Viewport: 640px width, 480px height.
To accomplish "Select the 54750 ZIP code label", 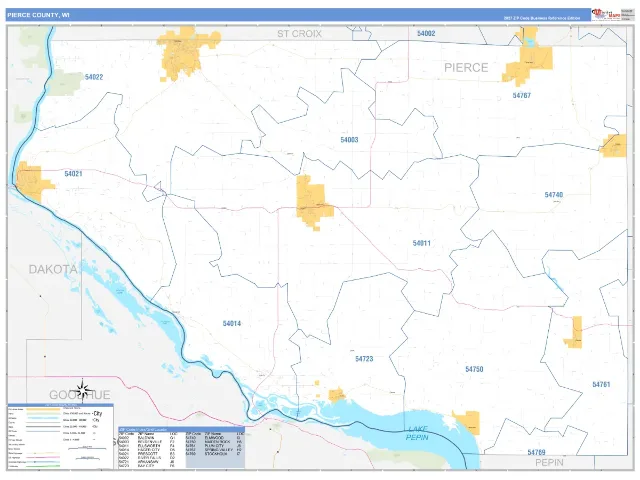I will [x=474, y=369].
